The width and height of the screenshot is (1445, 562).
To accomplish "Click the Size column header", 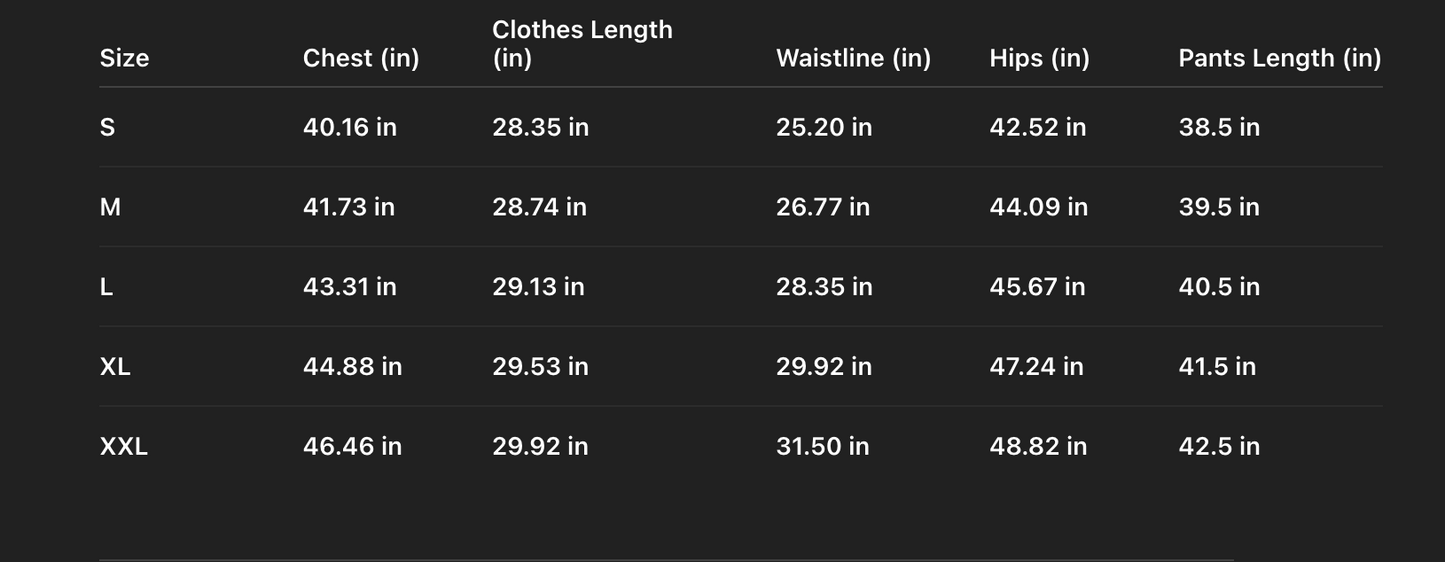I will tap(124, 58).
